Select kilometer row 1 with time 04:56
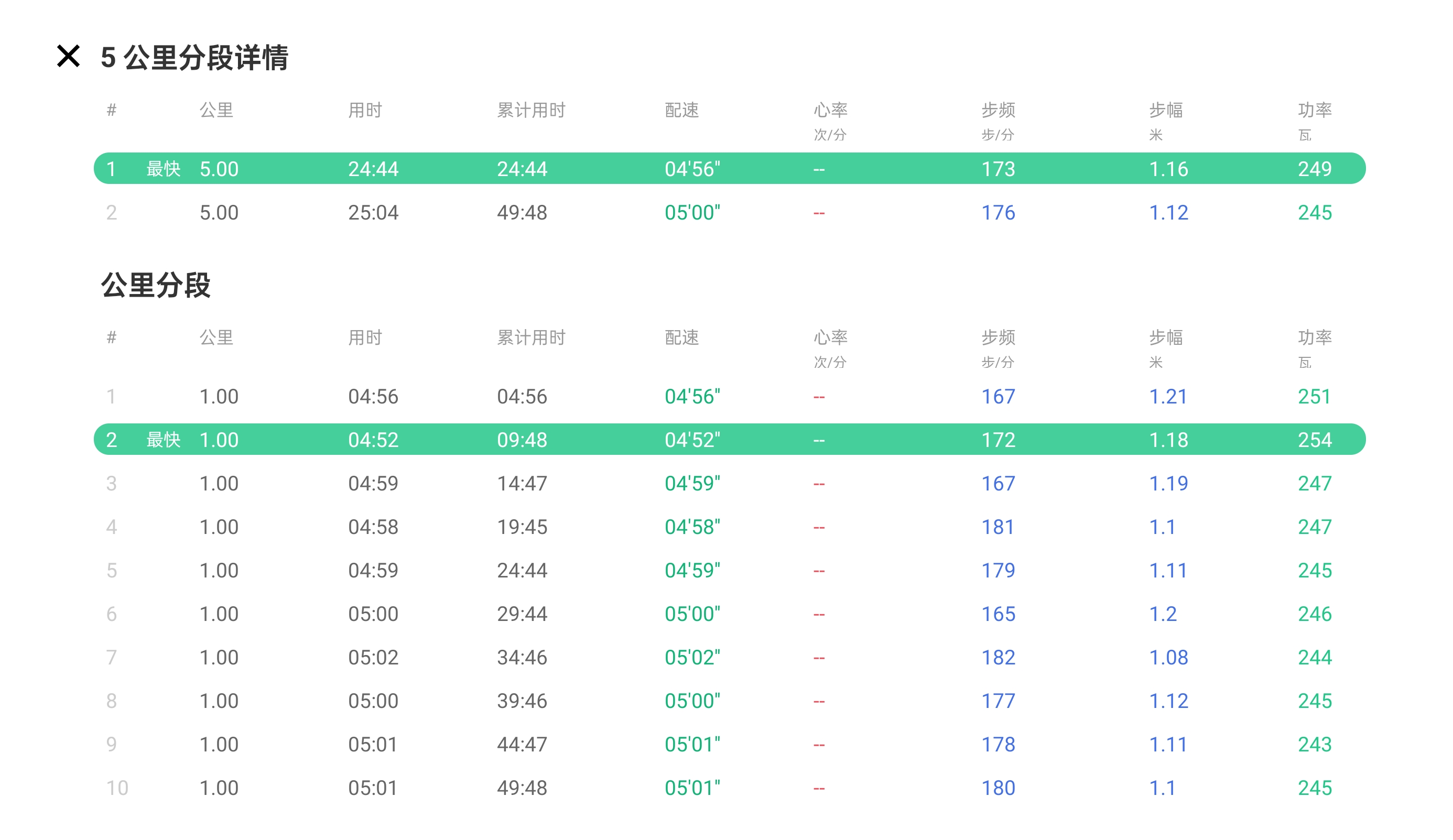Screen dimensions: 1453x840 point(373,397)
